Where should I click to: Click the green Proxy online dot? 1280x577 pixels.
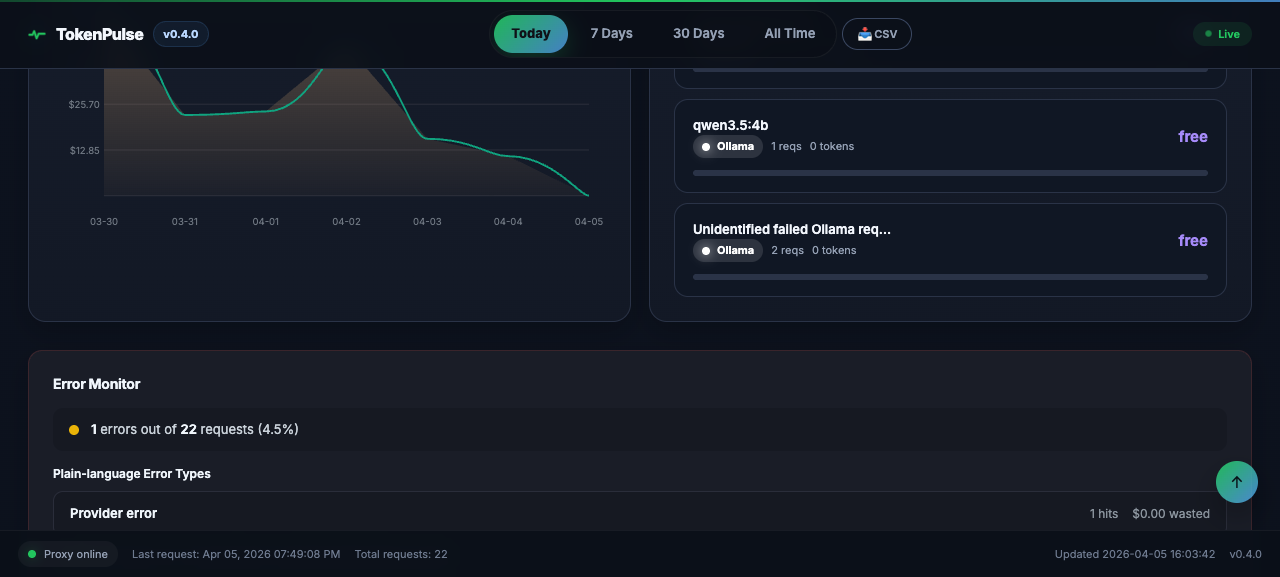point(31,554)
